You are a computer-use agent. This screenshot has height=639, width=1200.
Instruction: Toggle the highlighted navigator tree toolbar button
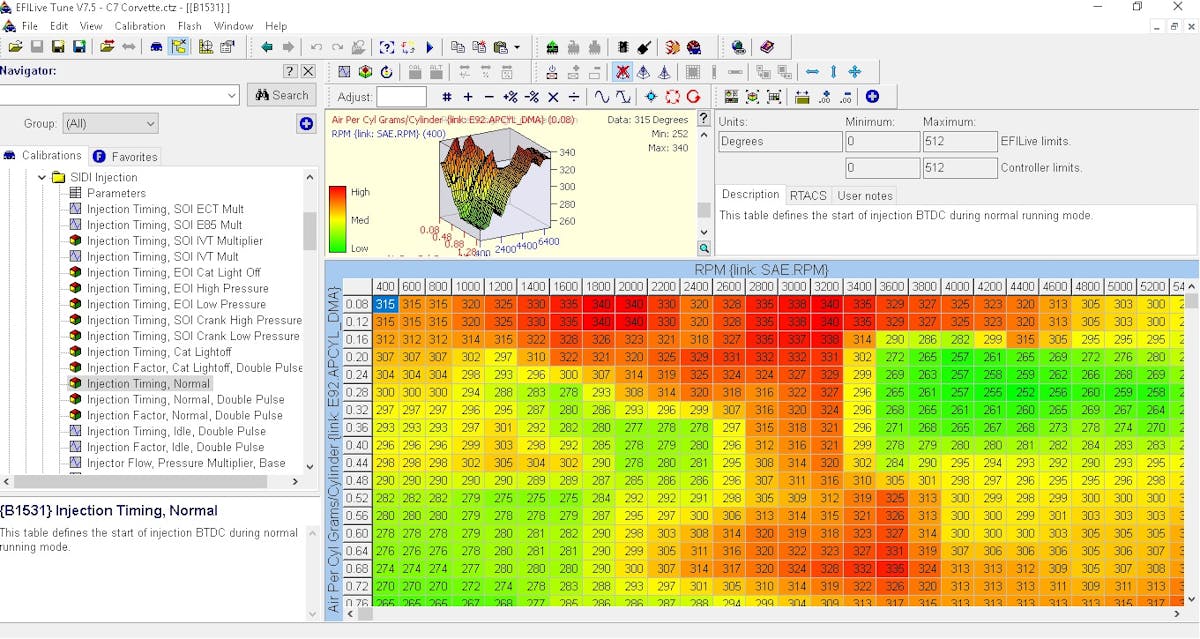point(179,47)
